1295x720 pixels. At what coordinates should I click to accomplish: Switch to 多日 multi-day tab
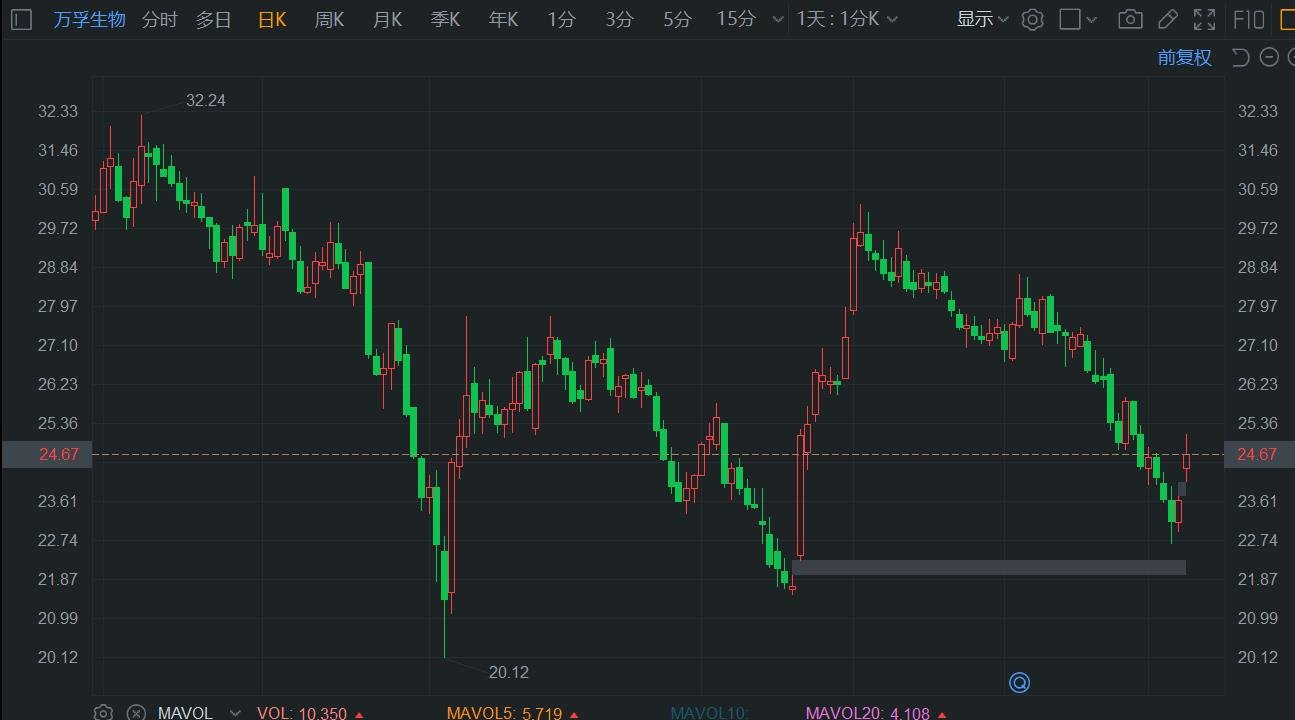(213, 19)
